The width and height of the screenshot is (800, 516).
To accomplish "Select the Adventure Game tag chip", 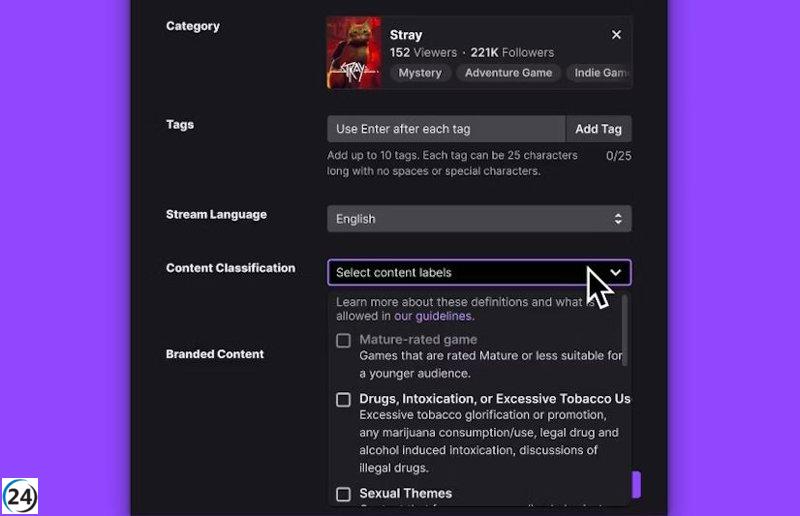I will [508, 73].
